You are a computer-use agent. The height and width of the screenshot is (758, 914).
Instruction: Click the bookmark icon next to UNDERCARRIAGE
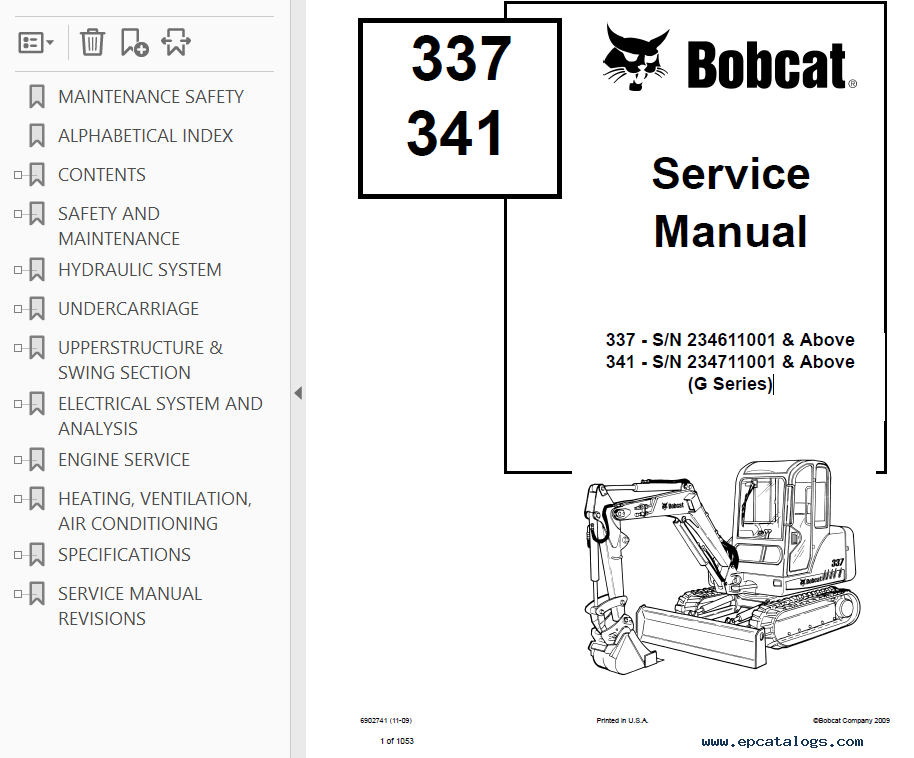[37, 309]
